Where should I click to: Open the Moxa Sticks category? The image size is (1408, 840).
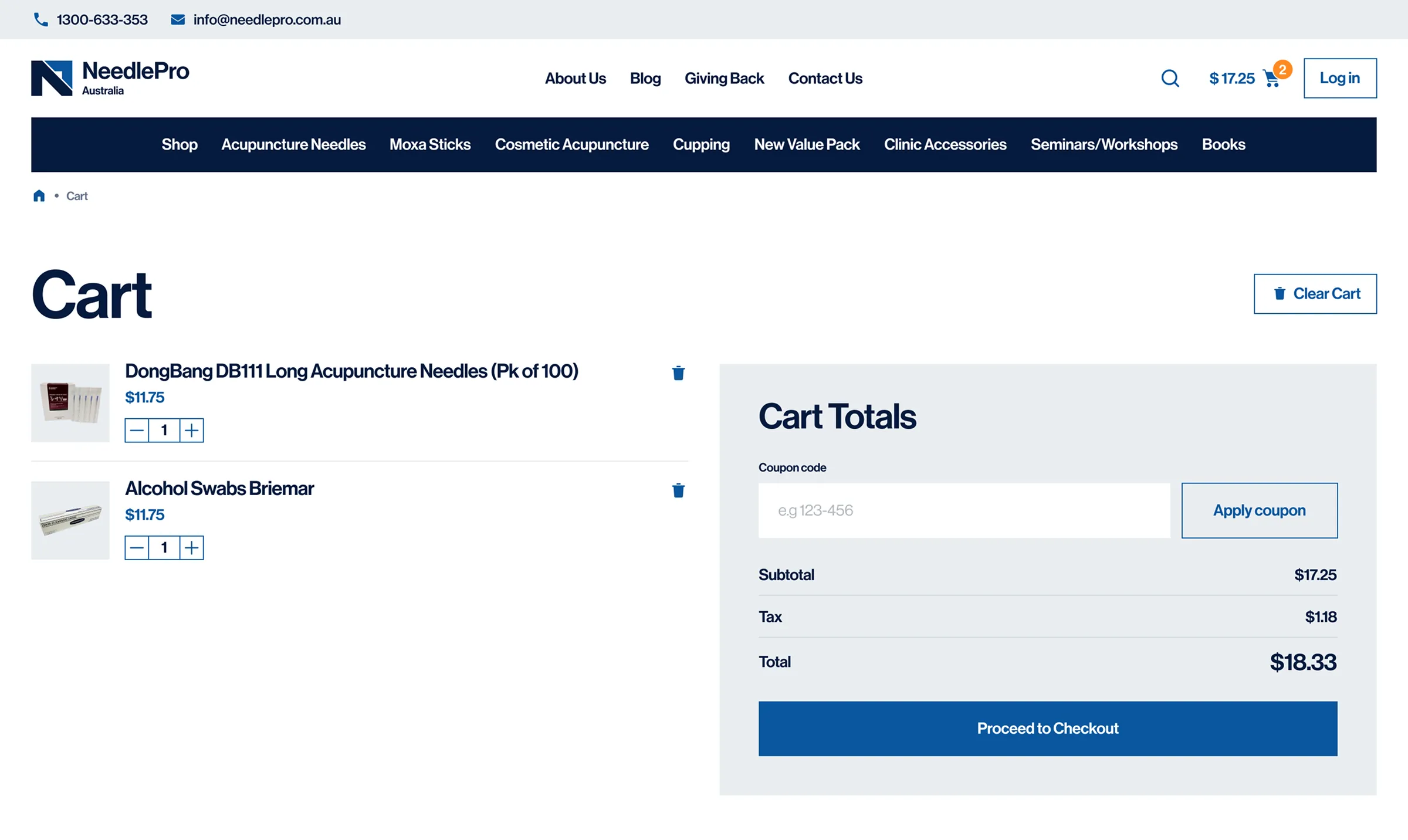(430, 144)
